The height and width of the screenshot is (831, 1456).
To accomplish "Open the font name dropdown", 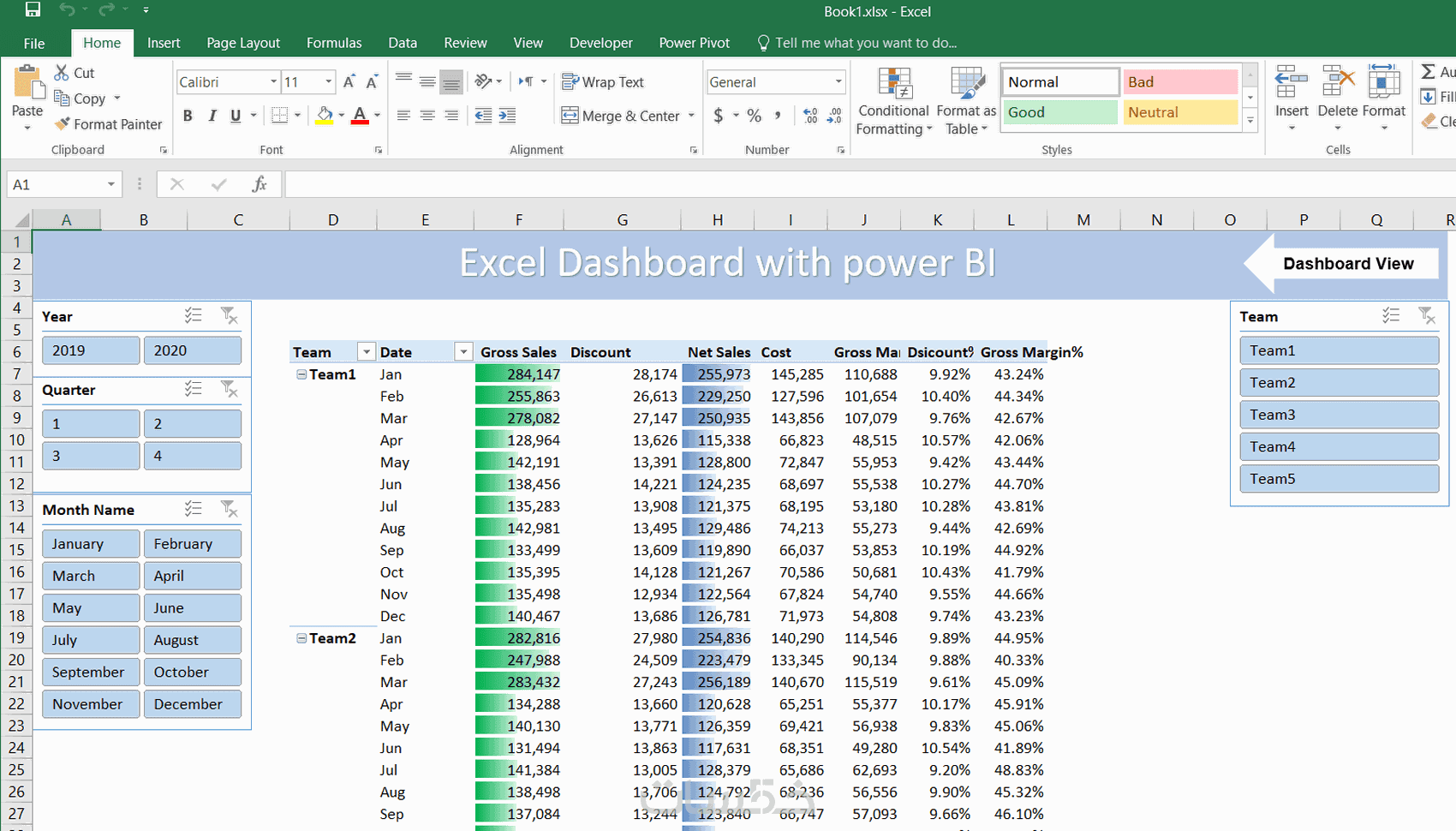I will pos(274,82).
